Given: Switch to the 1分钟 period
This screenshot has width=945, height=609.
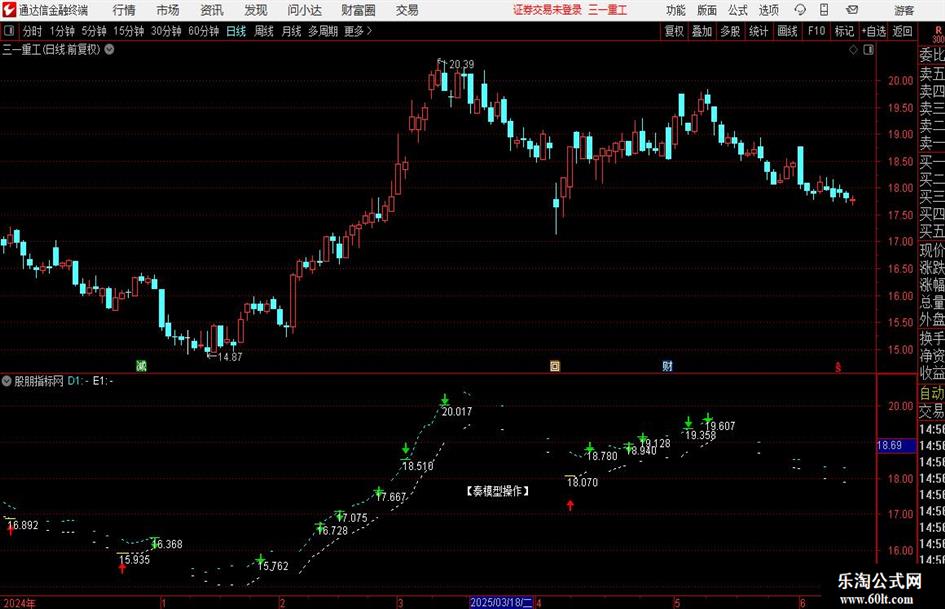Looking at the screenshot, I should [x=61, y=31].
